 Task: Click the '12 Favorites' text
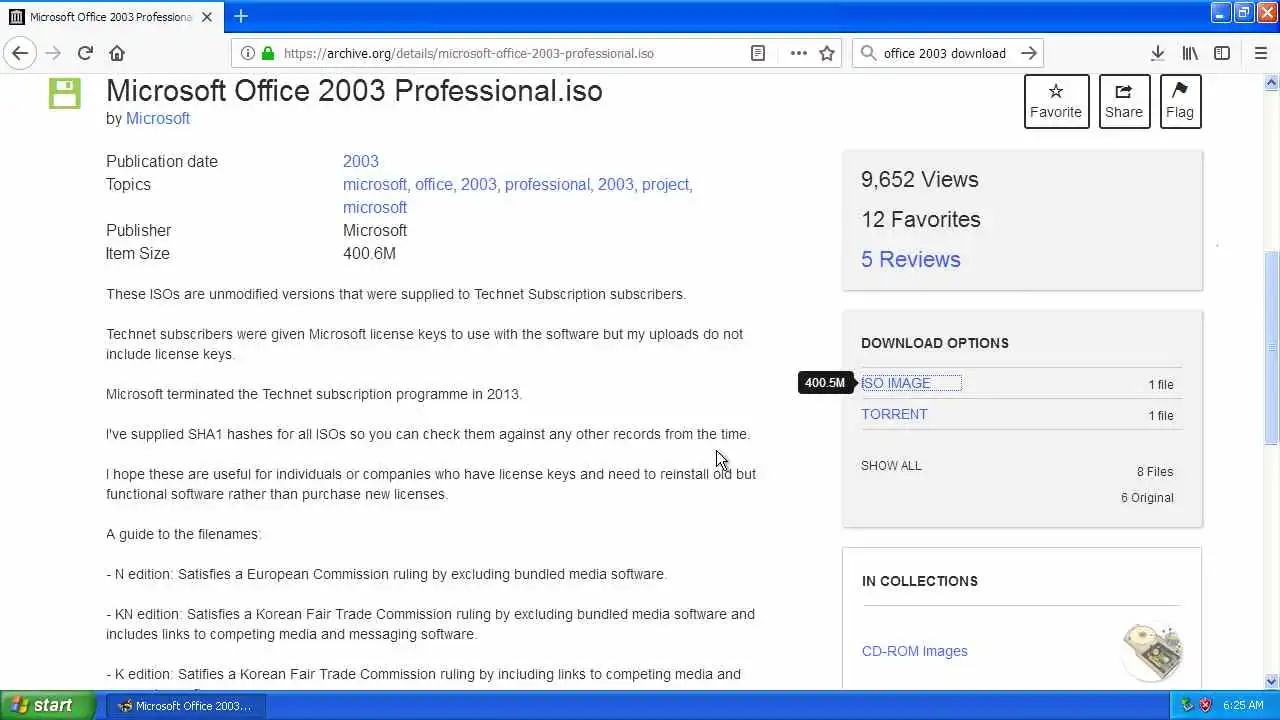pos(921,220)
